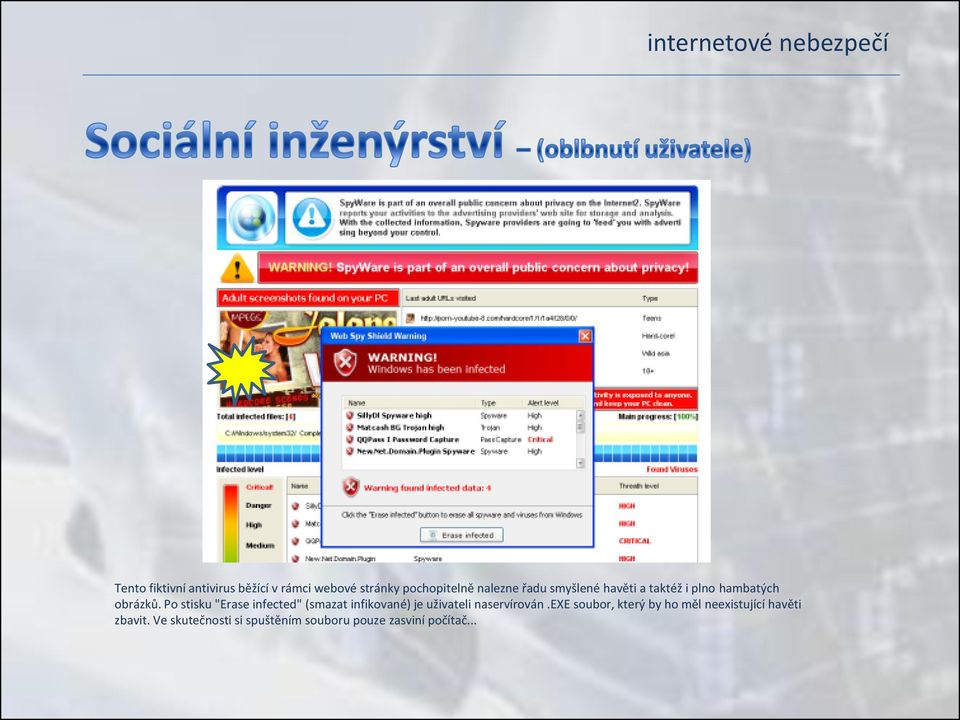960x720 pixels.
Task: Click Warning found infected data: 4 text
Action: (427, 488)
